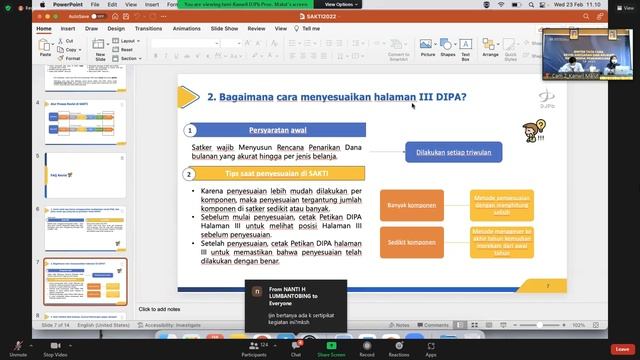Open the Edit menu in macOS menu bar
Viewport: 640px width, 360px height.
[x=112, y=4]
